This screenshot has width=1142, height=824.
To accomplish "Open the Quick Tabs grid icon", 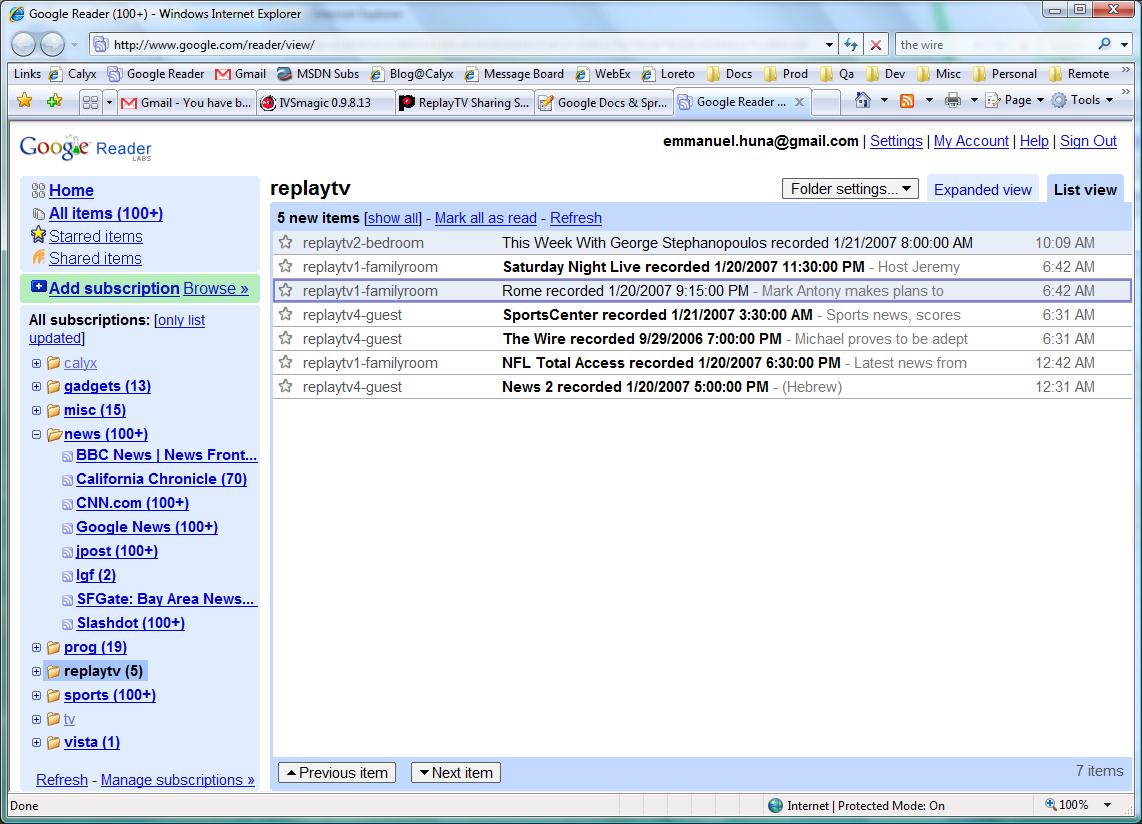I will pos(90,103).
